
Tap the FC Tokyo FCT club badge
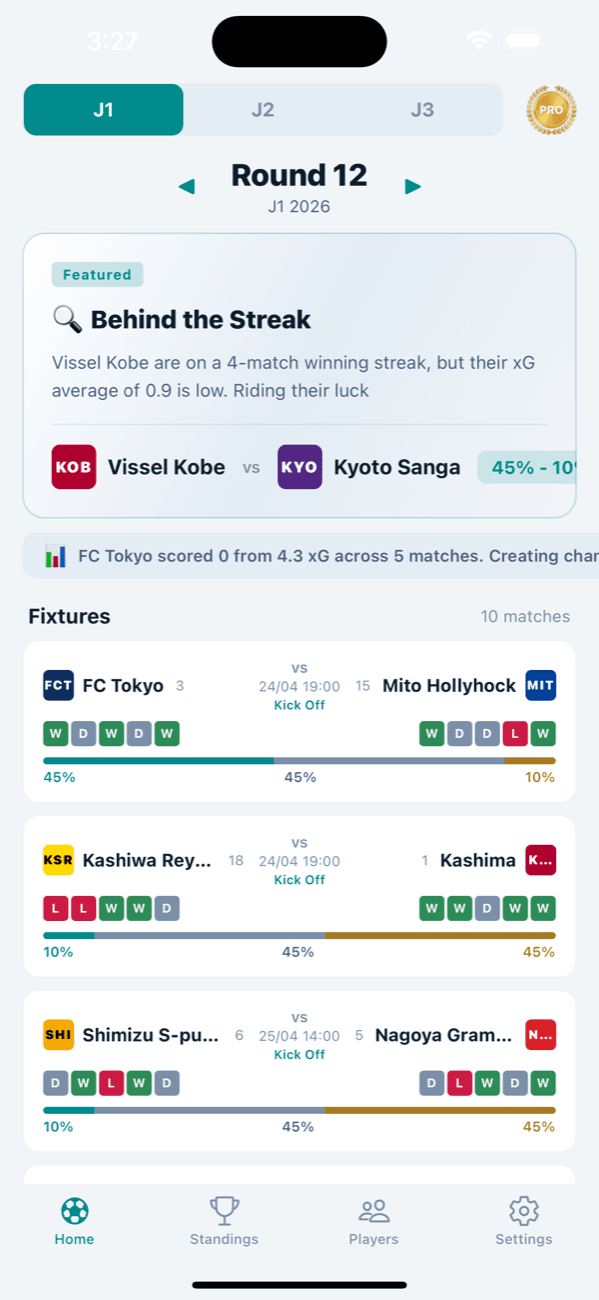coord(58,685)
